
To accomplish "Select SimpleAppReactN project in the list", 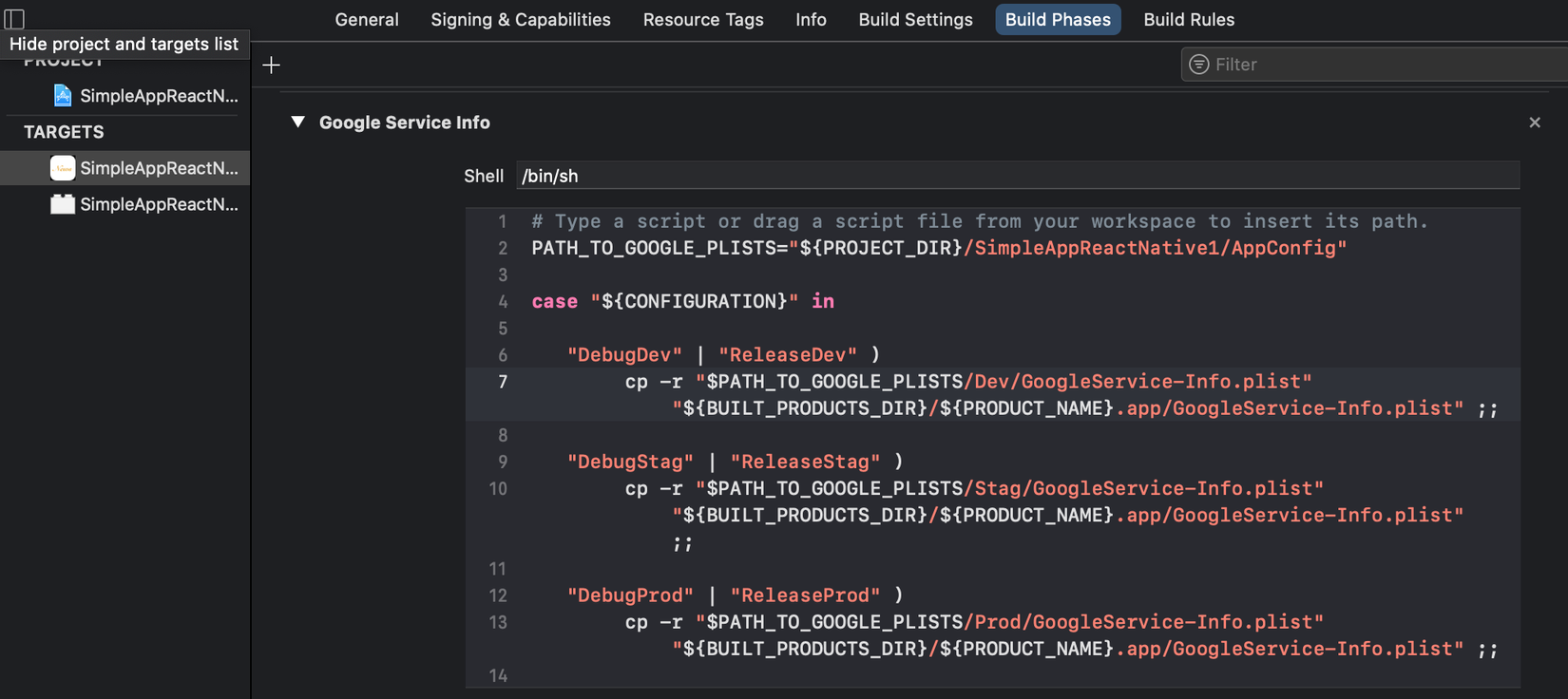I will 159,96.
